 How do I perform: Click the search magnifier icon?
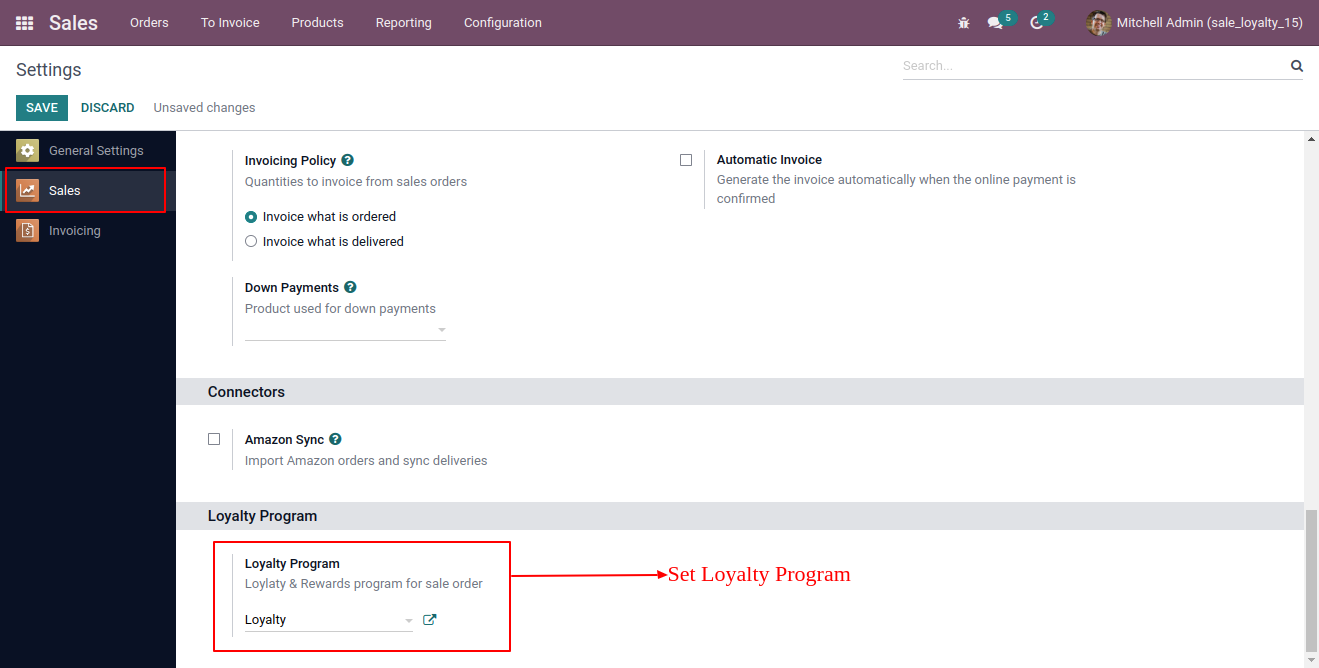[1297, 66]
